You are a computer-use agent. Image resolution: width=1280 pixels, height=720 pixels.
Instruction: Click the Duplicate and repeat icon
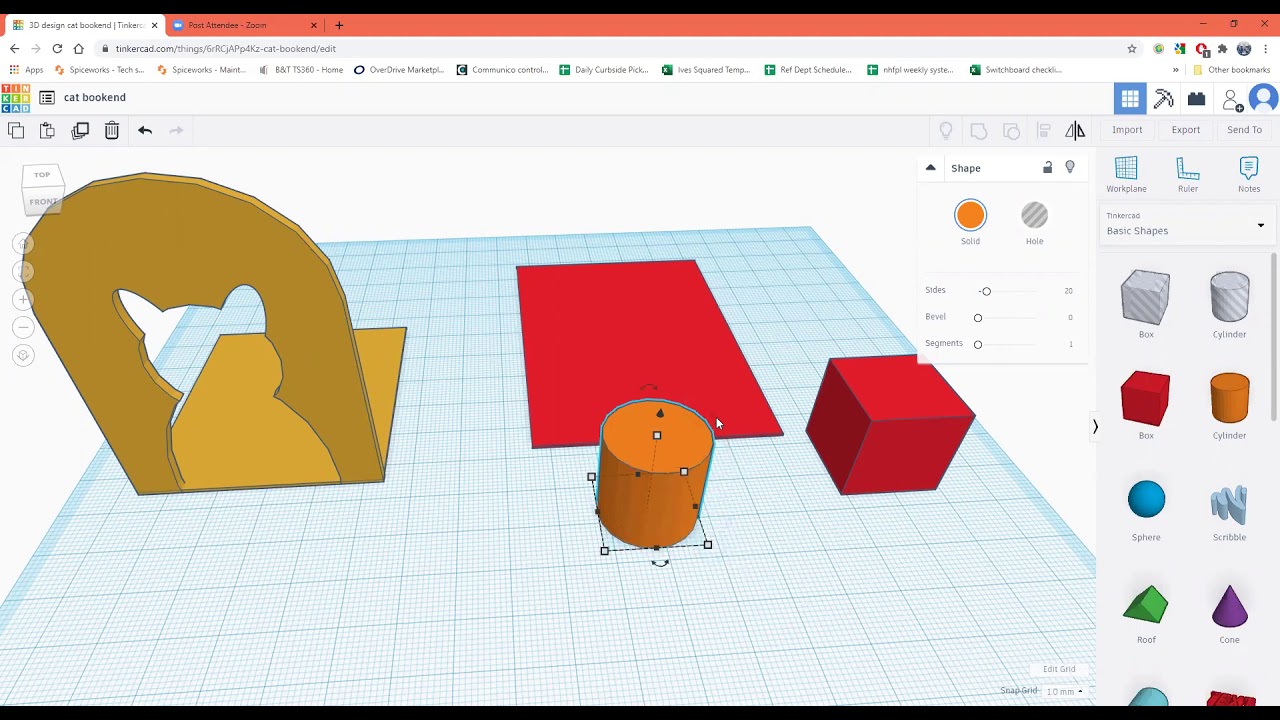pyautogui.click(x=80, y=130)
